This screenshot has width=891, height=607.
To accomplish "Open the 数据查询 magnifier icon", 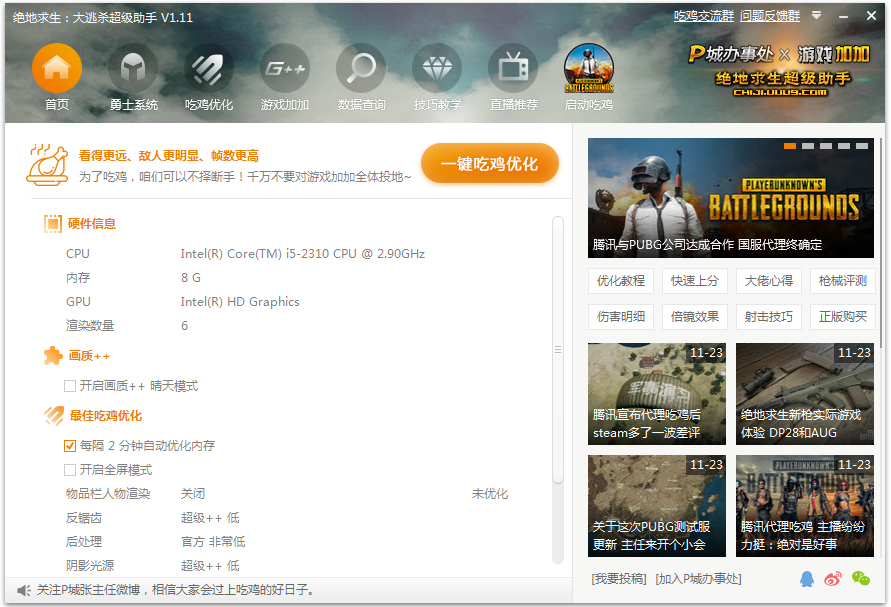I will pyautogui.click(x=361, y=68).
